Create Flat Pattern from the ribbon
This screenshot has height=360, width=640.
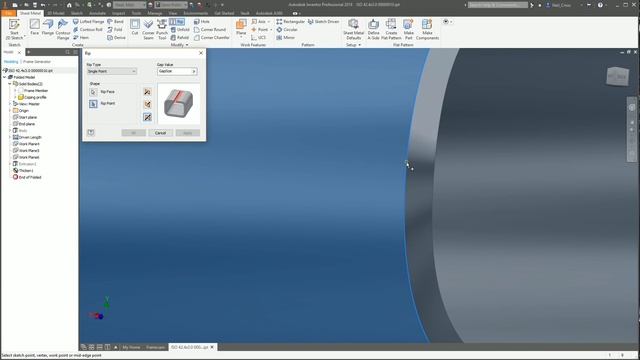click(391, 29)
